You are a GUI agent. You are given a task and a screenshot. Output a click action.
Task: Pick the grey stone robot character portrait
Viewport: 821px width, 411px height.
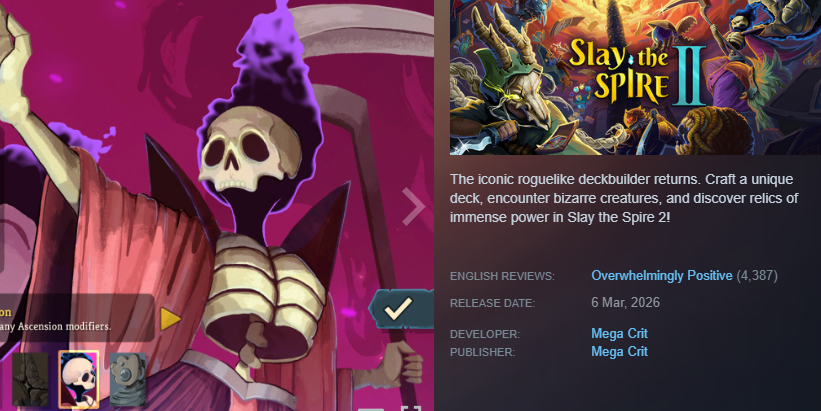click(x=128, y=379)
